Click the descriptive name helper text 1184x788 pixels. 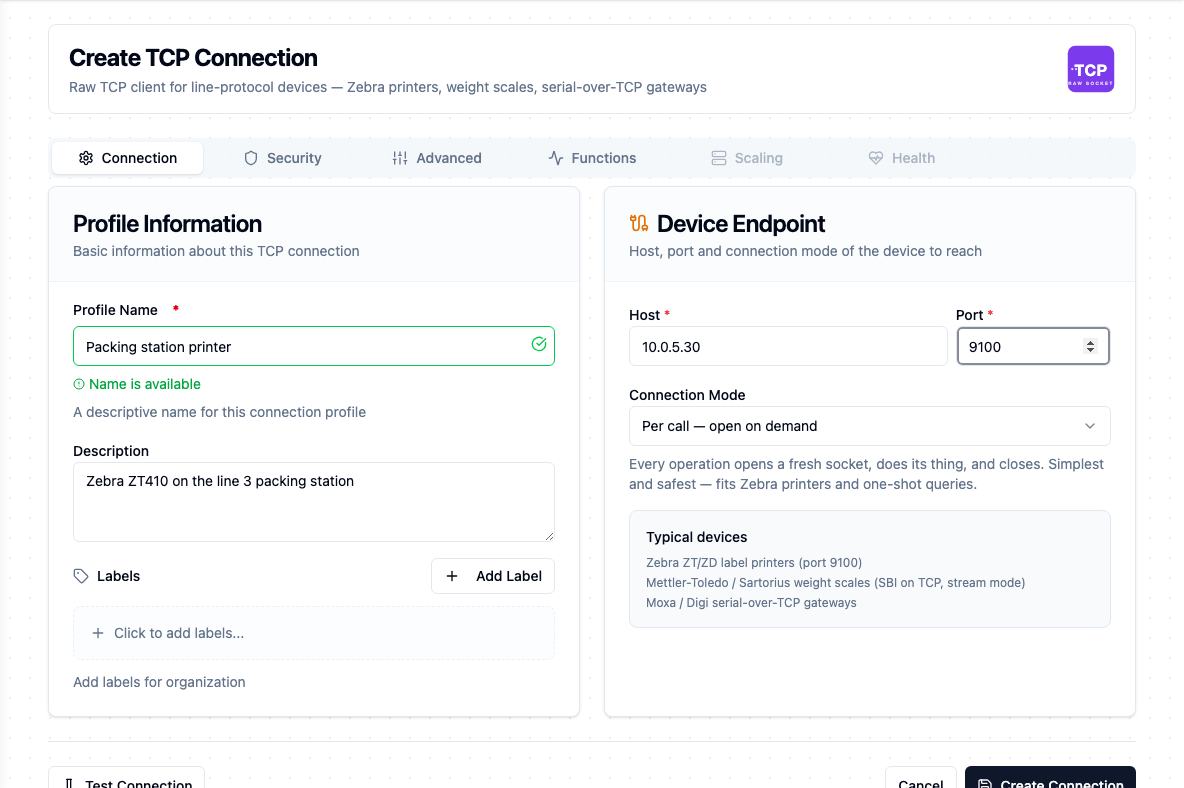[220, 412]
